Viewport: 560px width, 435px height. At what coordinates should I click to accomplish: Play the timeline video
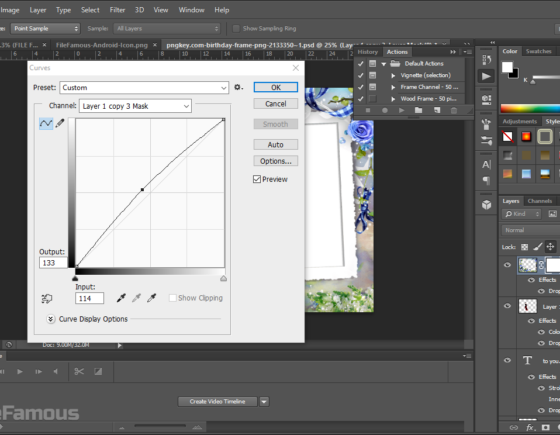[x=20, y=371]
